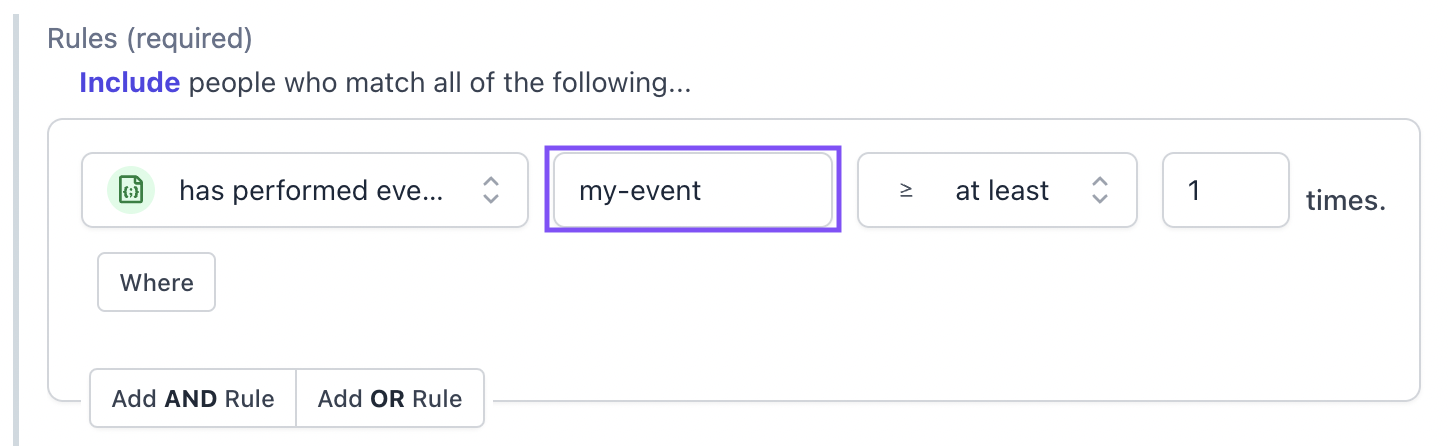Click the 'Rules (required)' label
Screen dimensions: 1448x446
coord(150,39)
